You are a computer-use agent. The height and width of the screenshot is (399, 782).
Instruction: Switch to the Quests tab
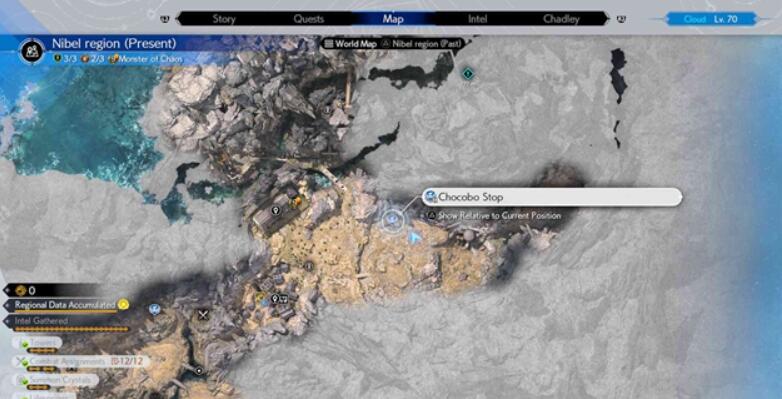coord(309,19)
